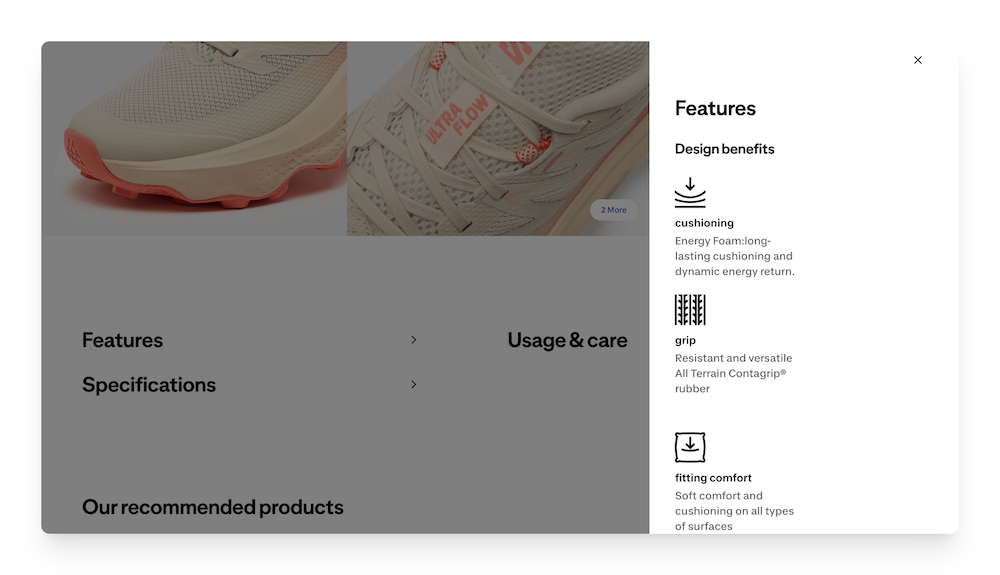Image resolution: width=1000 pixels, height=575 pixels.
Task: Click Our recommended products heading
Action: click(212, 507)
